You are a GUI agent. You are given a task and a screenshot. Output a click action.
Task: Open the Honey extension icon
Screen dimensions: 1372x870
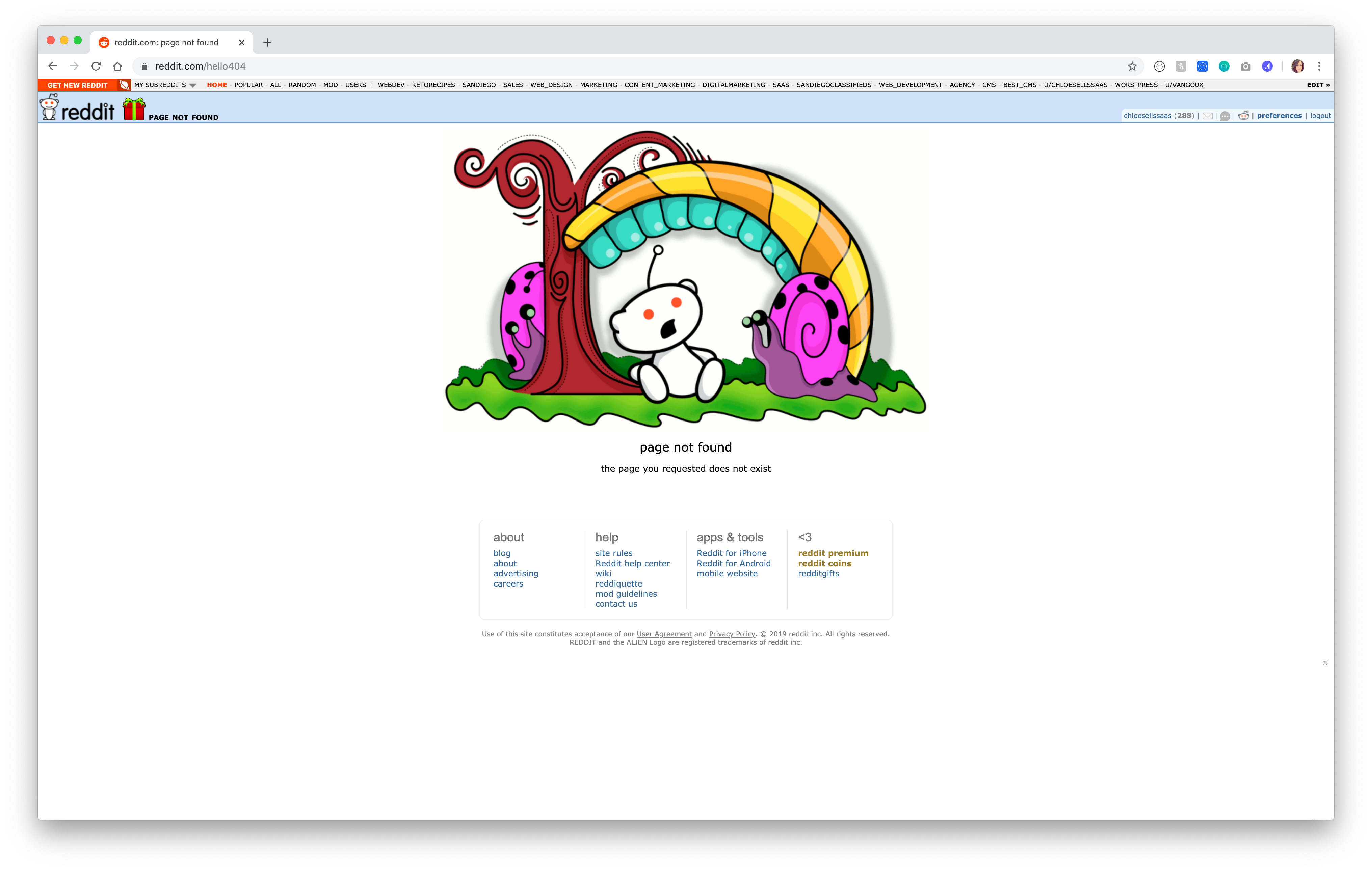1181,66
